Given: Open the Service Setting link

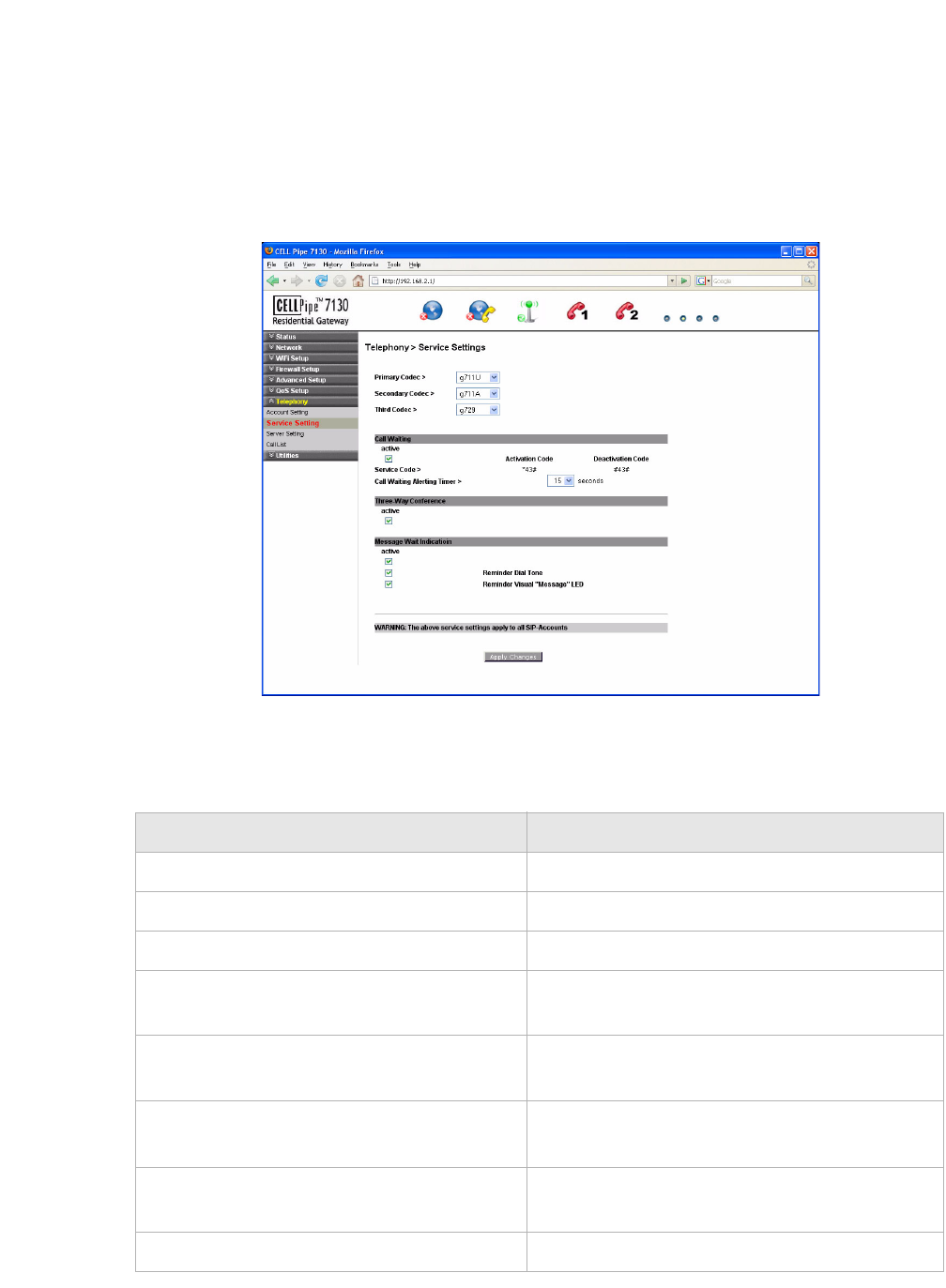Looking at the screenshot, I should coord(293,423).
